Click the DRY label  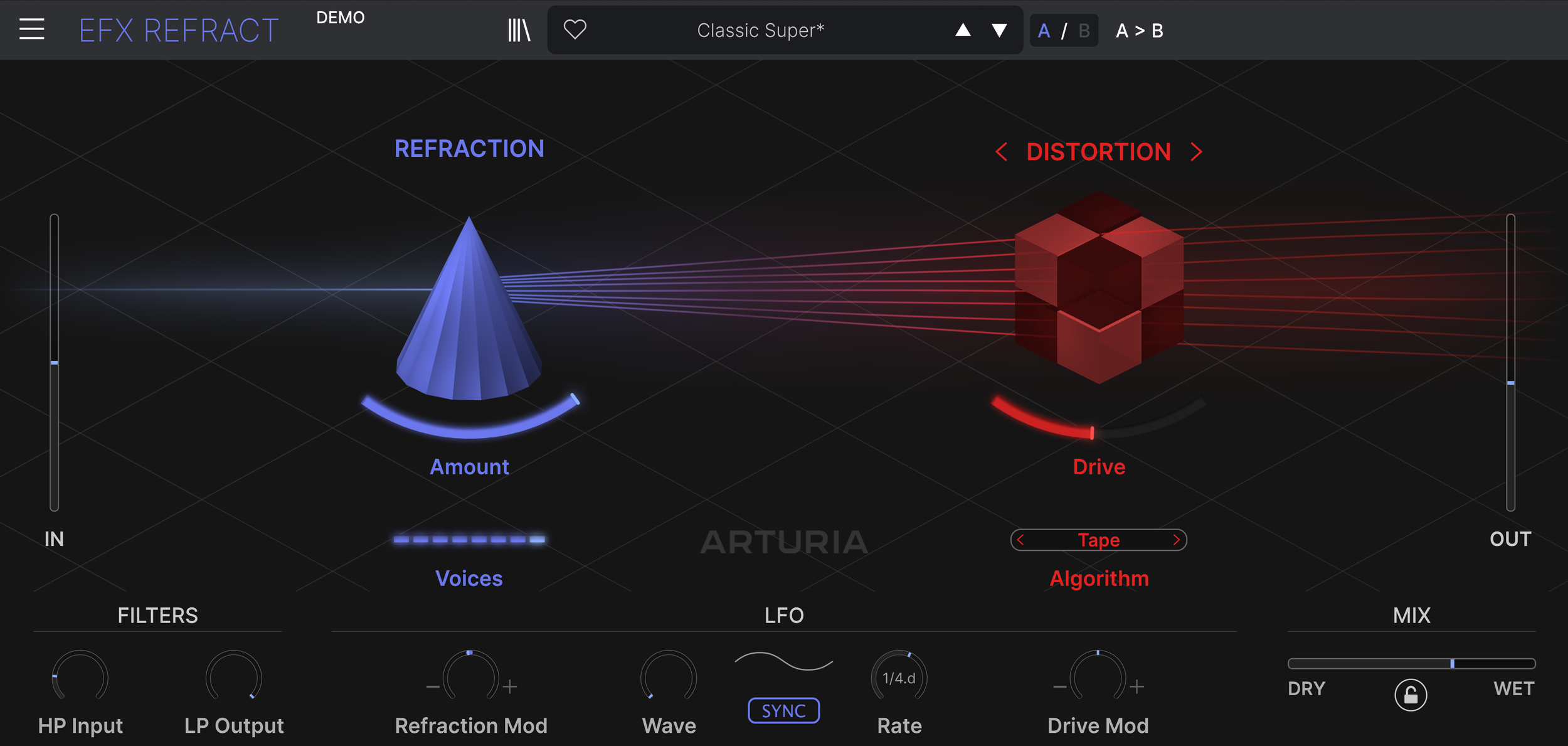click(x=1306, y=688)
